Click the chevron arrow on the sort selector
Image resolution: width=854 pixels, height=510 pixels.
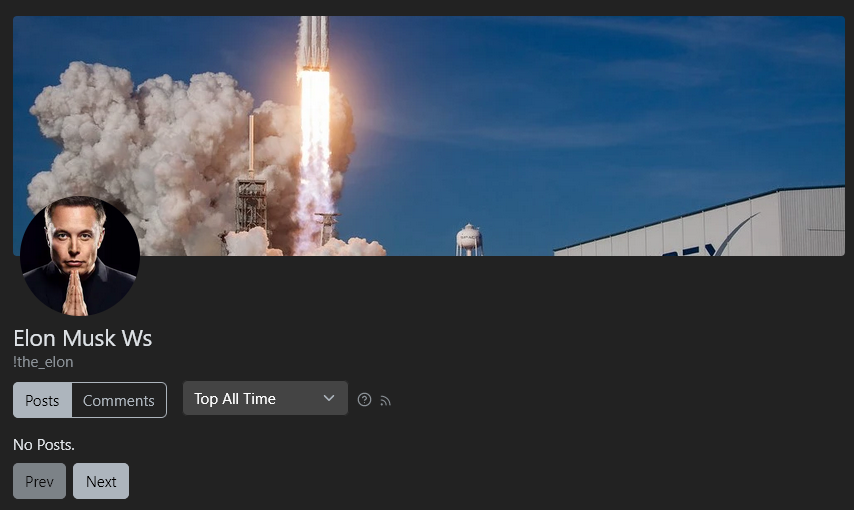point(329,398)
